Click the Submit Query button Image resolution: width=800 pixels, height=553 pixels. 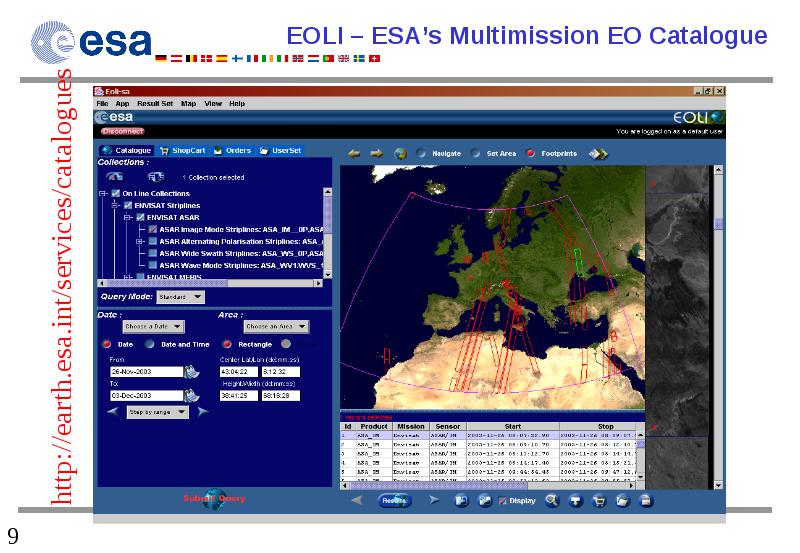214,498
